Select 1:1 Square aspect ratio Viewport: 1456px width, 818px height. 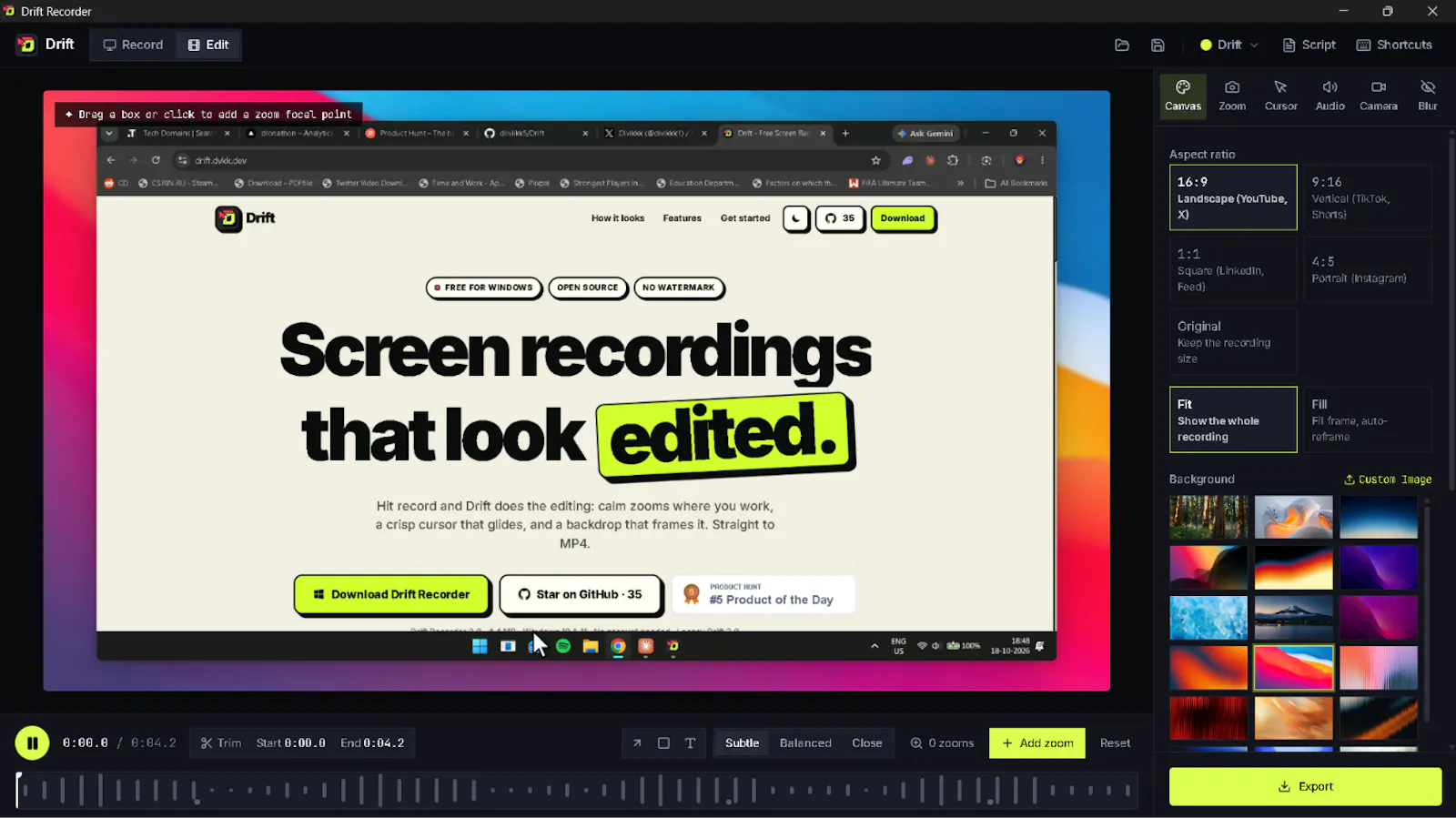(x=1233, y=269)
